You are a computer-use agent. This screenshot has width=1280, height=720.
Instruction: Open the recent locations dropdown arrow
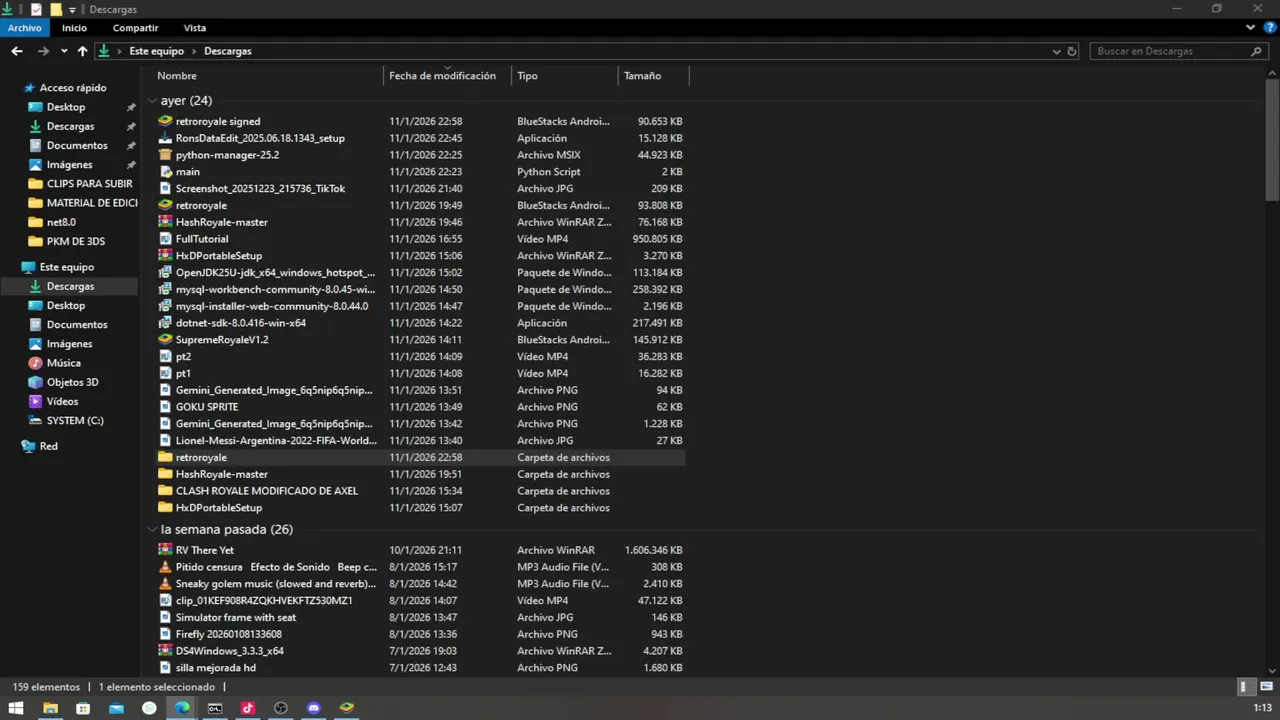click(64, 51)
